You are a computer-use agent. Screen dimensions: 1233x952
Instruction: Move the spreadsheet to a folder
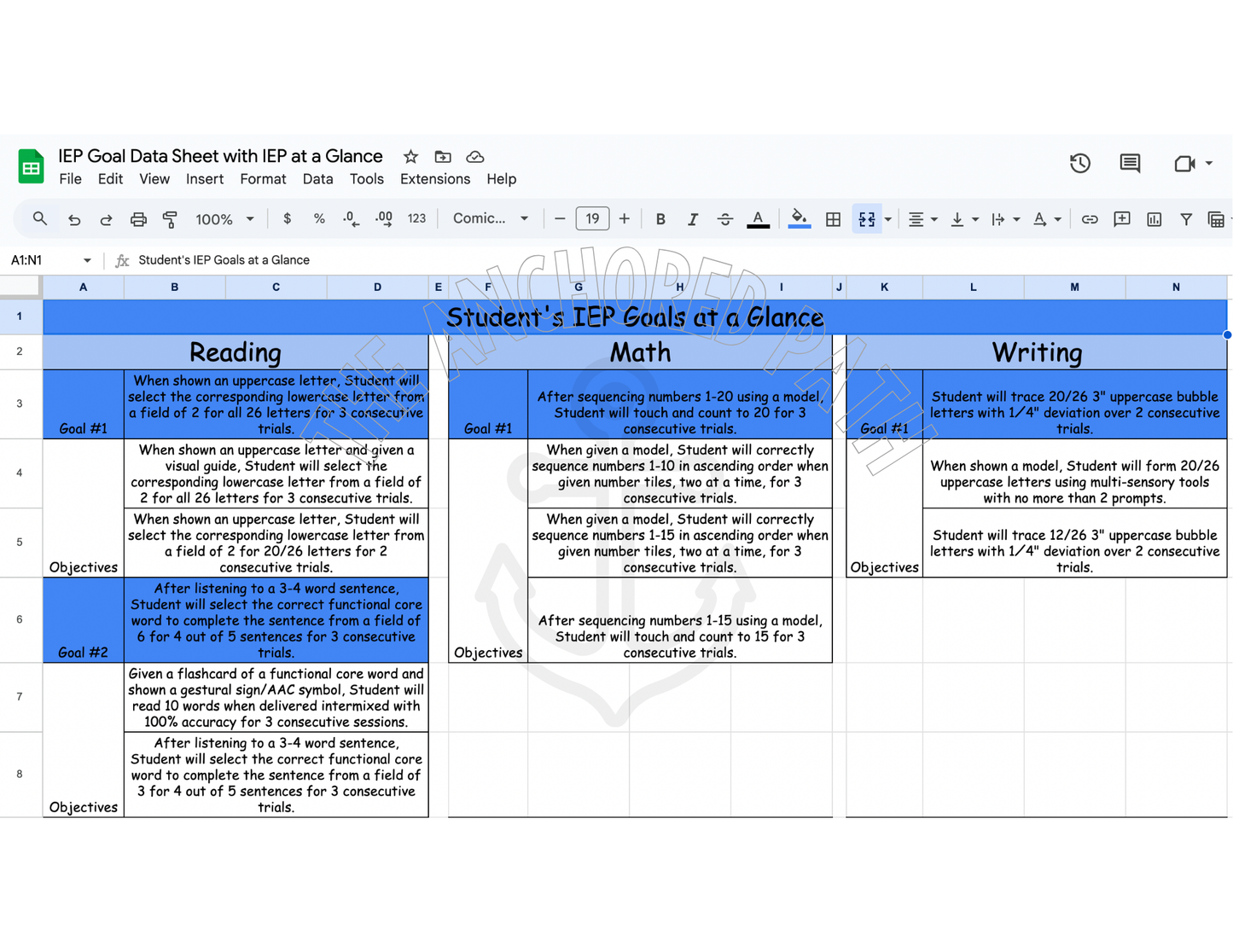(x=443, y=157)
